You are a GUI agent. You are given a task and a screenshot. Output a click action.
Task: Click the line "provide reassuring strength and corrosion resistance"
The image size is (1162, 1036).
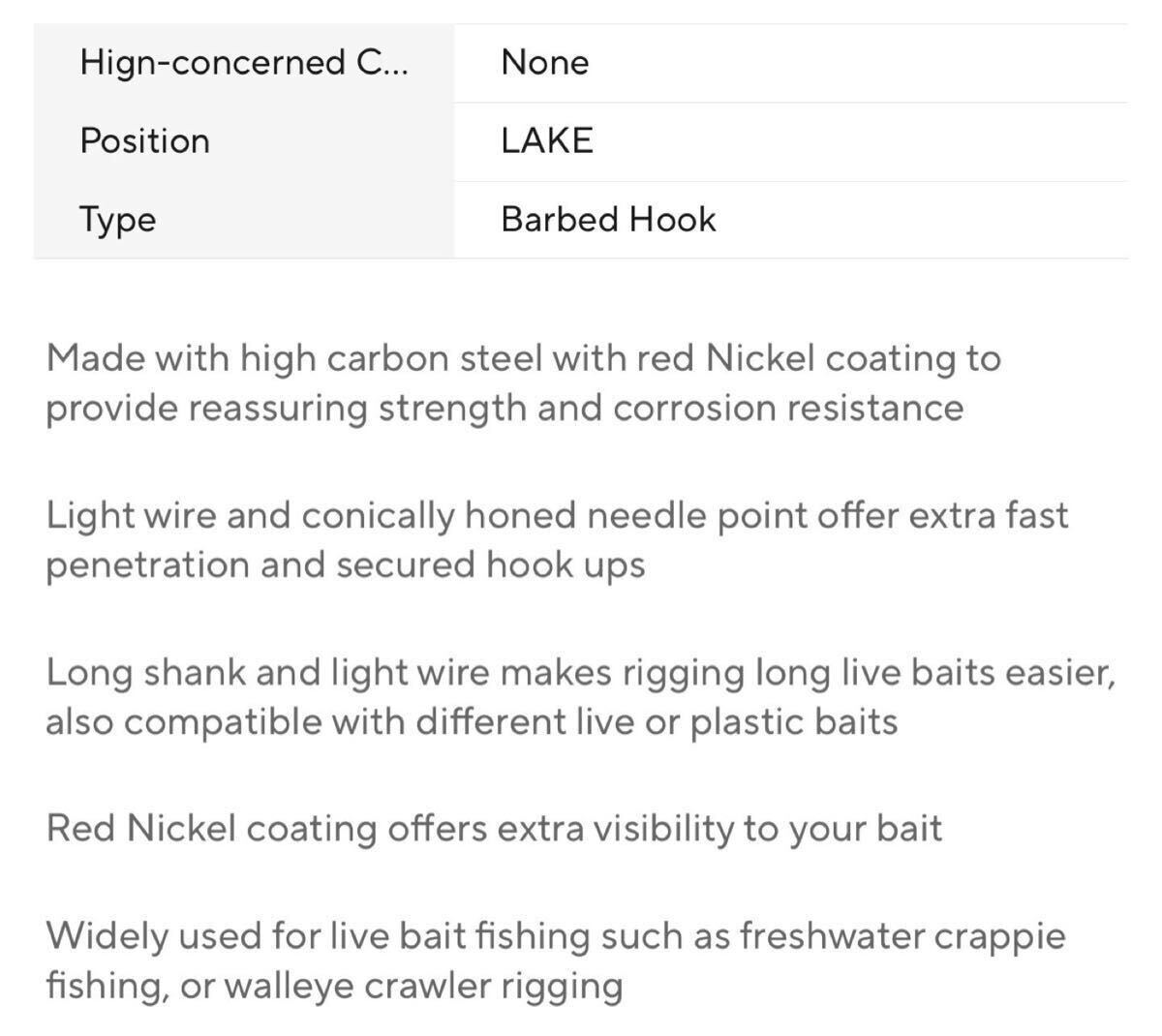click(x=504, y=408)
